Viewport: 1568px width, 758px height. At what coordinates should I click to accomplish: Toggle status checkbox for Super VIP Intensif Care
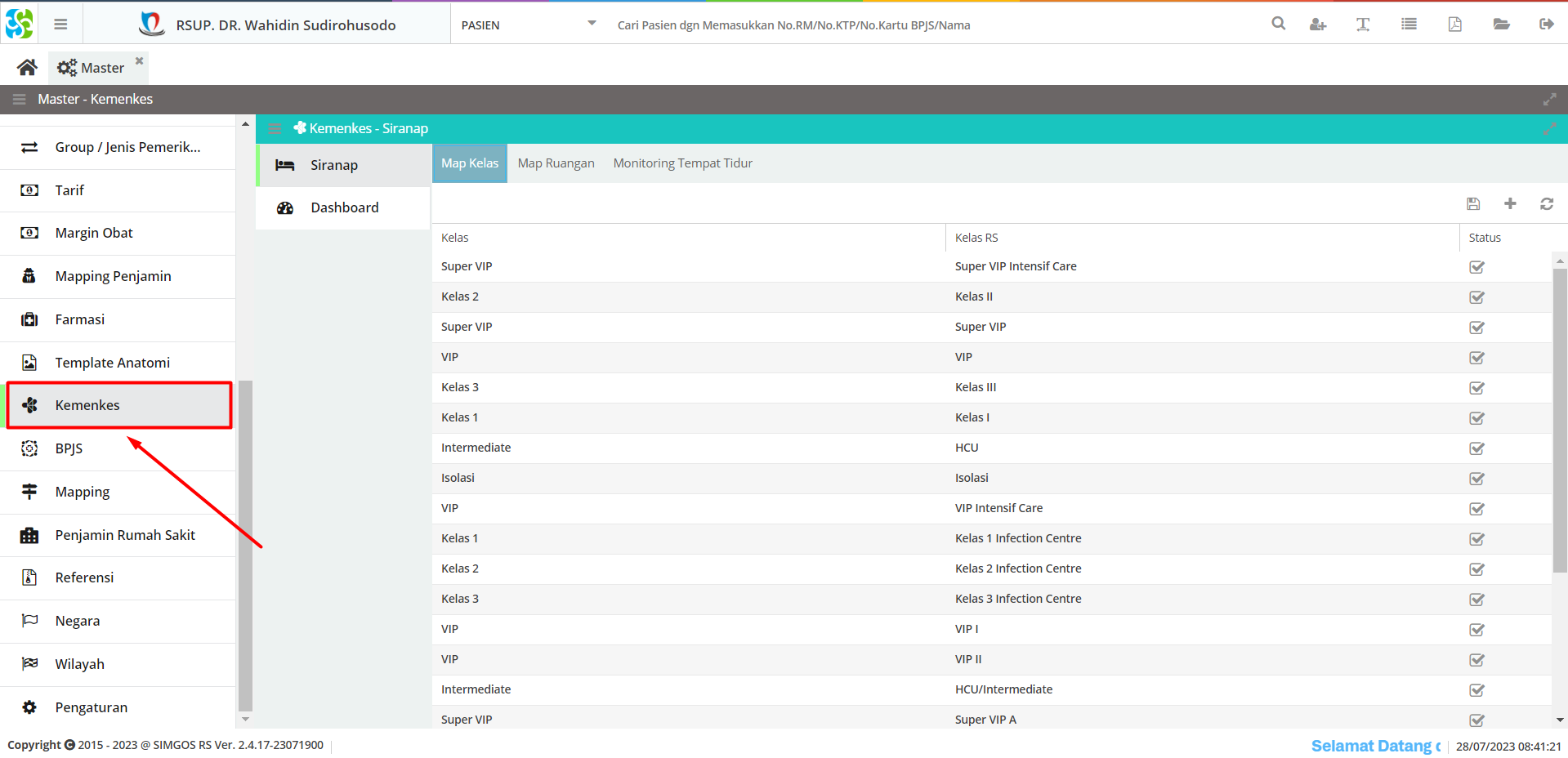[x=1476, y=267]
